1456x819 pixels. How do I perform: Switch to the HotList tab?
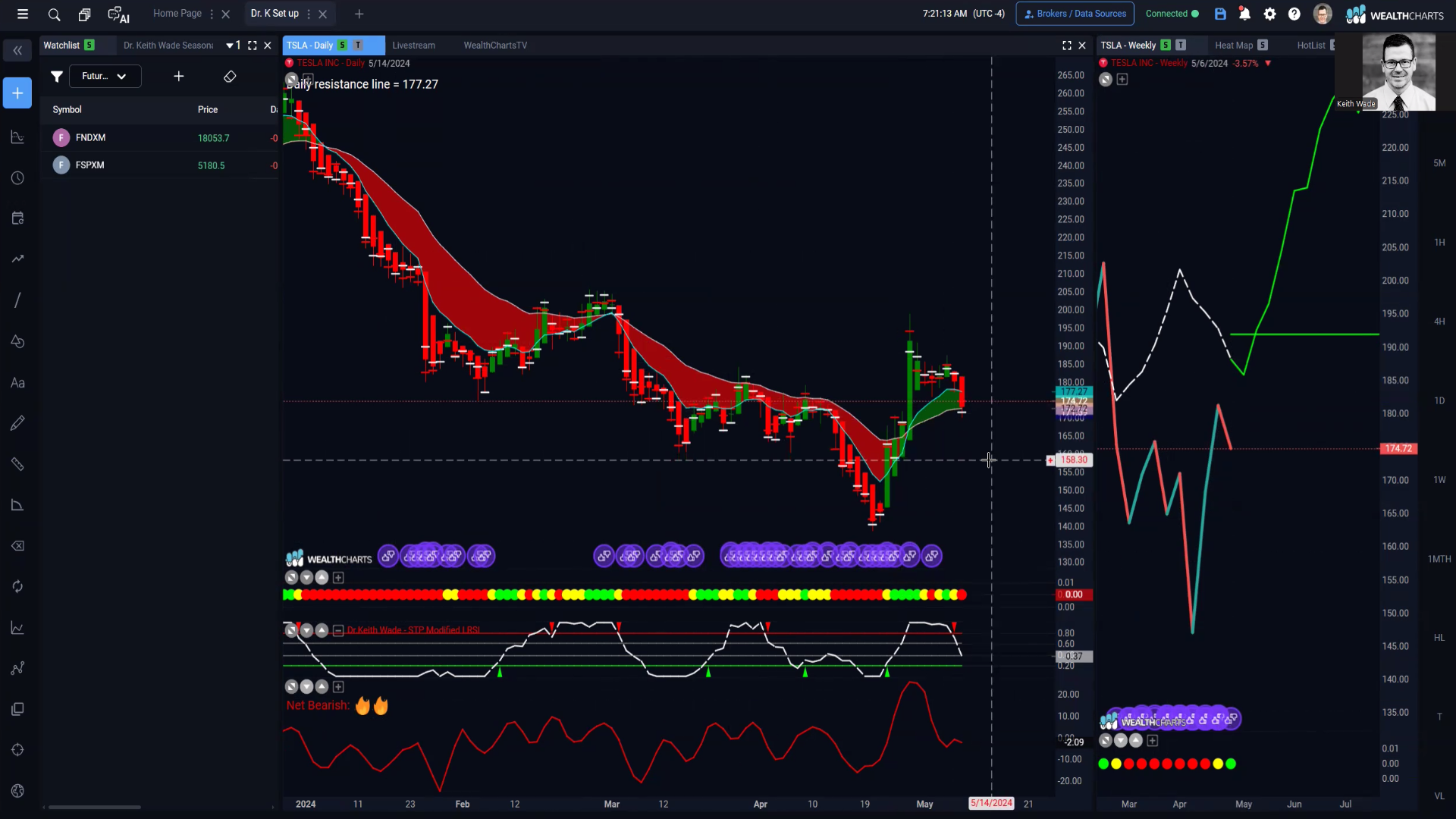pyautogui.click(x=1311, y=45)
